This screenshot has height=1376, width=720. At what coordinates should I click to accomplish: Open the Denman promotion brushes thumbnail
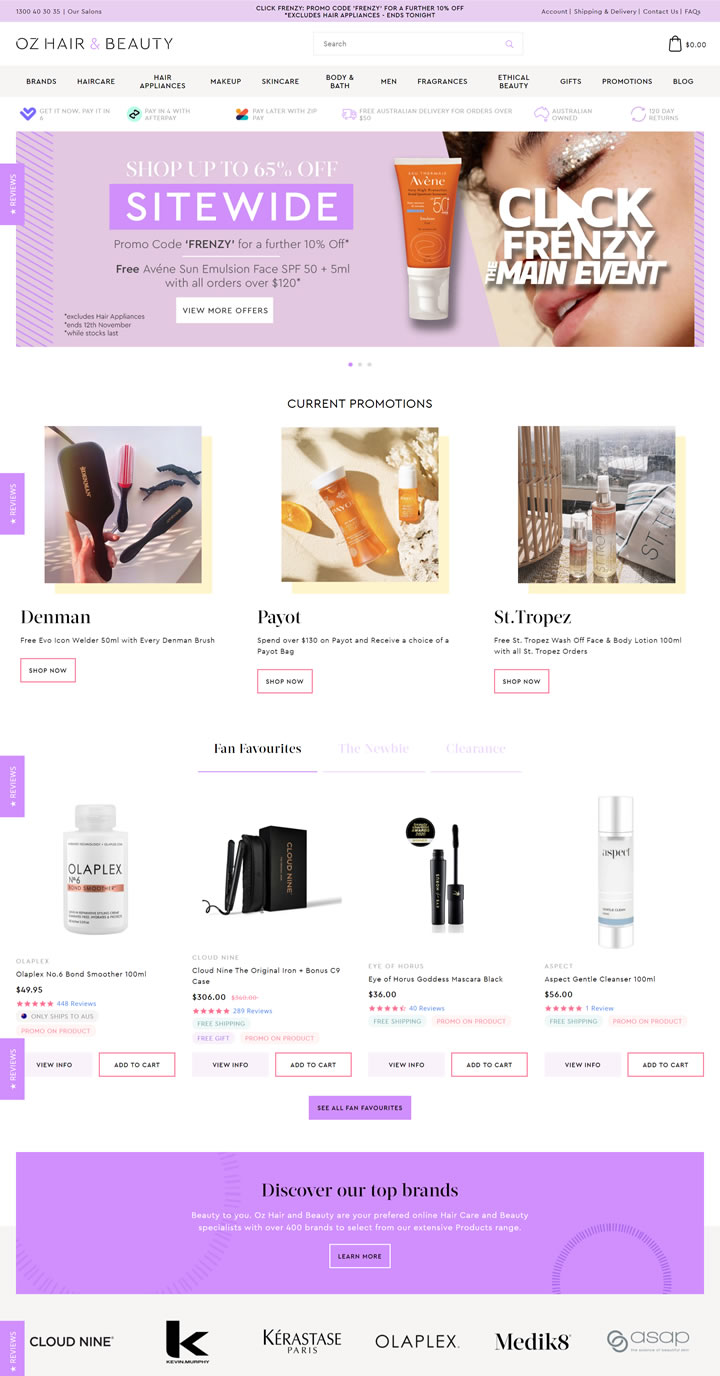(123, 505)
